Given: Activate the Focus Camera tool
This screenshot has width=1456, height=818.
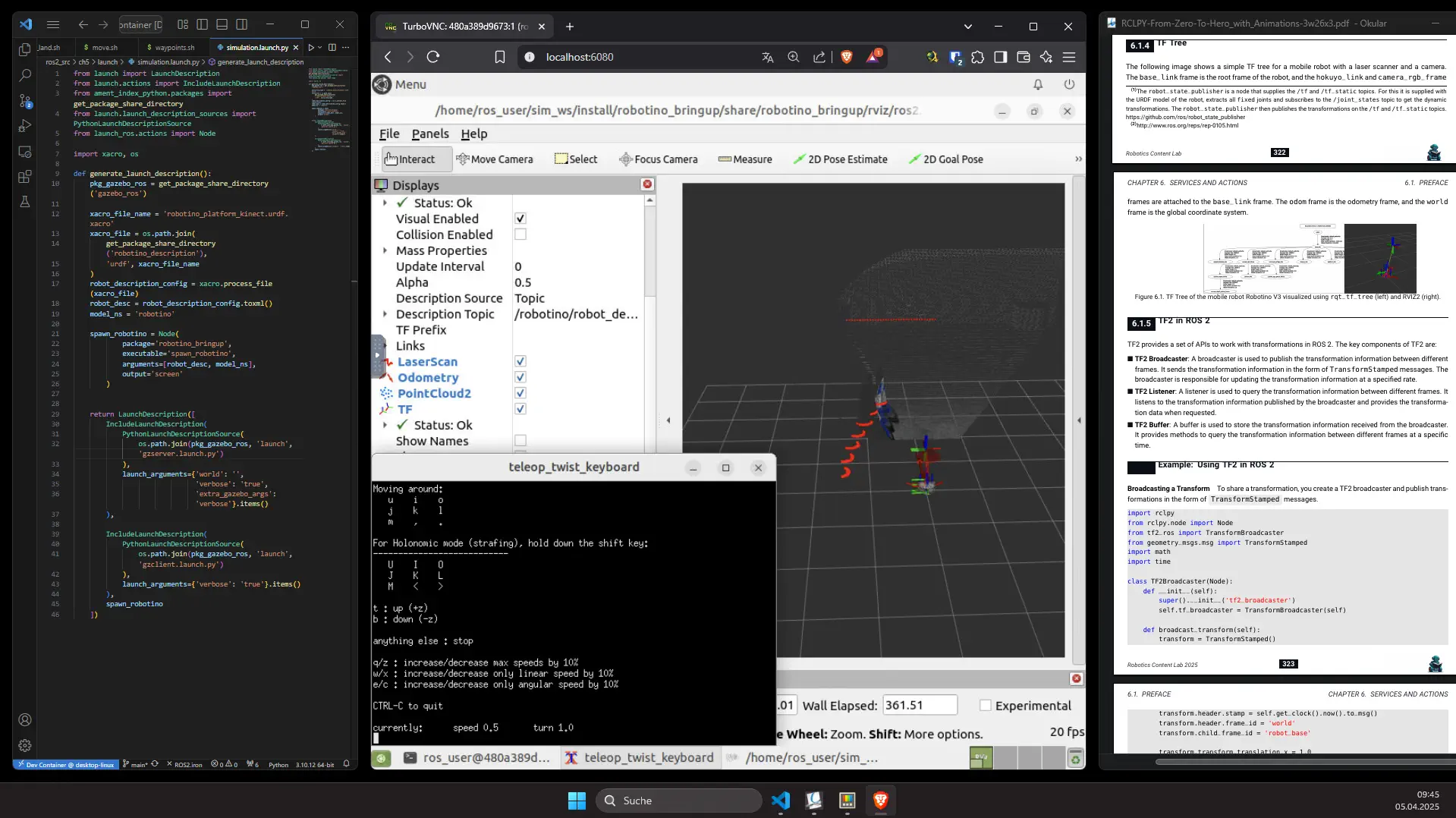Looking at the screenshot, I should tap(658, 159).
